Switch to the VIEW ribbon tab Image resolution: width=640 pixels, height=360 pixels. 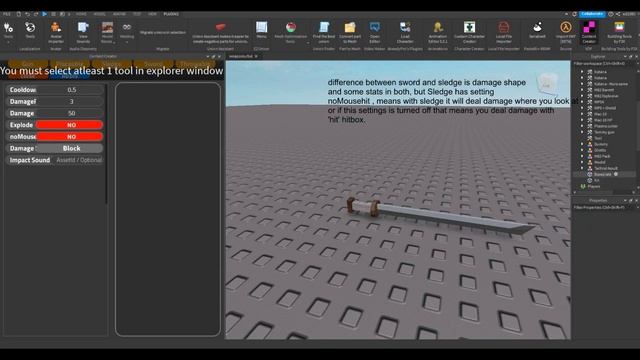[152, 14]
